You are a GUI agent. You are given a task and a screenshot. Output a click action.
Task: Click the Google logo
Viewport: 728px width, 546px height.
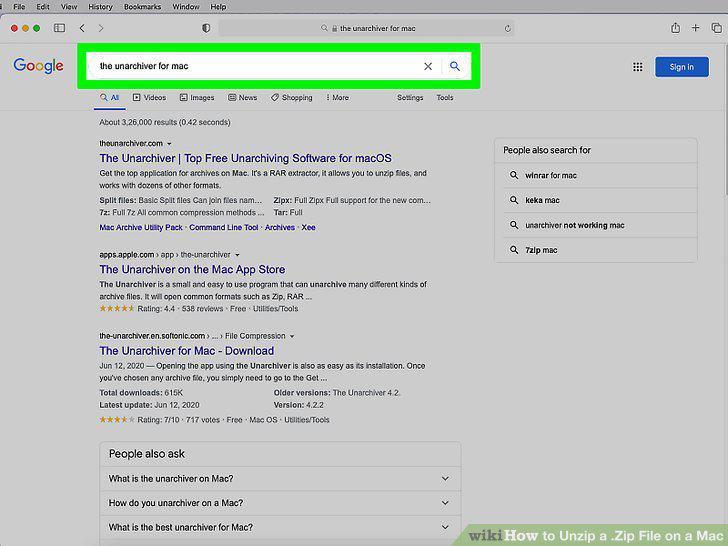(39, 66)
